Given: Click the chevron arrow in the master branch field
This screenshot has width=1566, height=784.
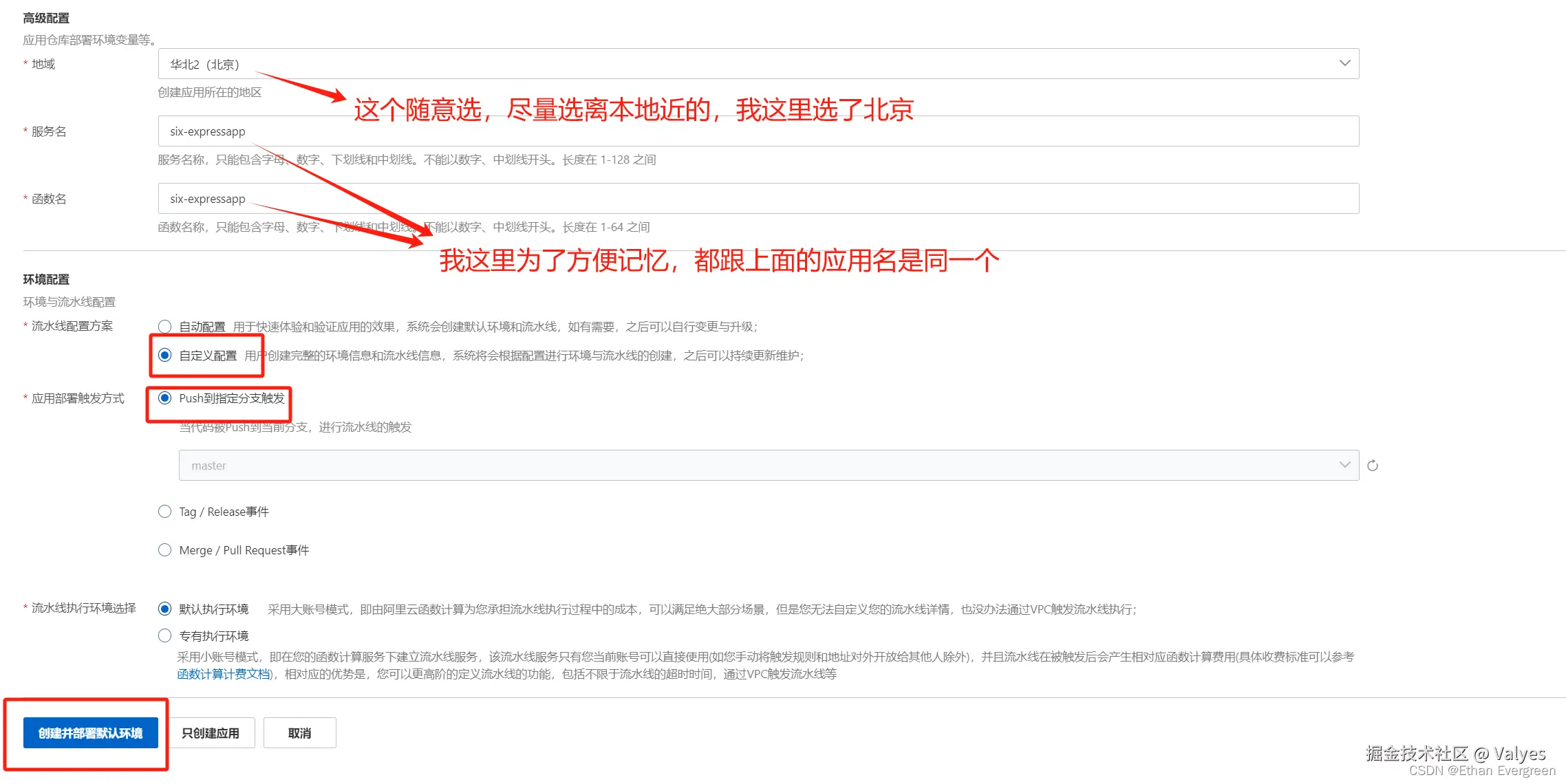Looking at the screenshot, I should (1344, 465).
